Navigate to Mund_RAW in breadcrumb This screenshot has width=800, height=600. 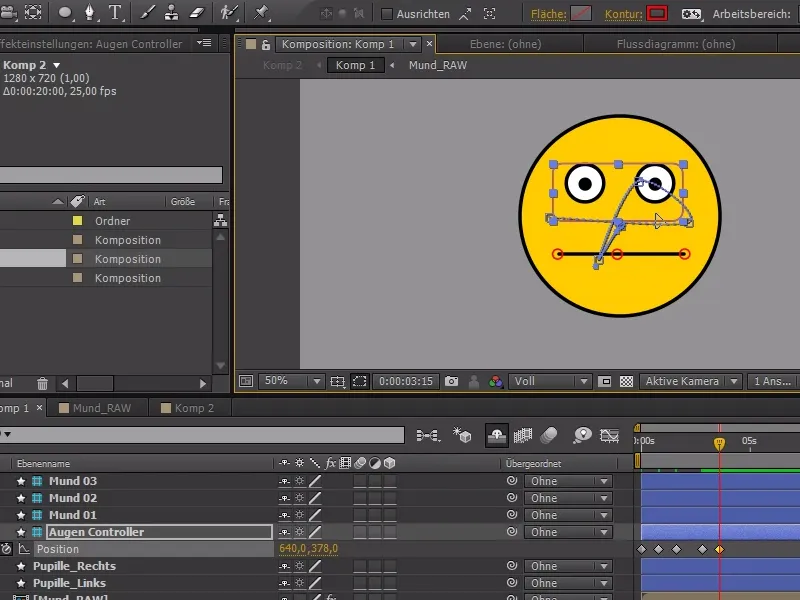point(438,65)
